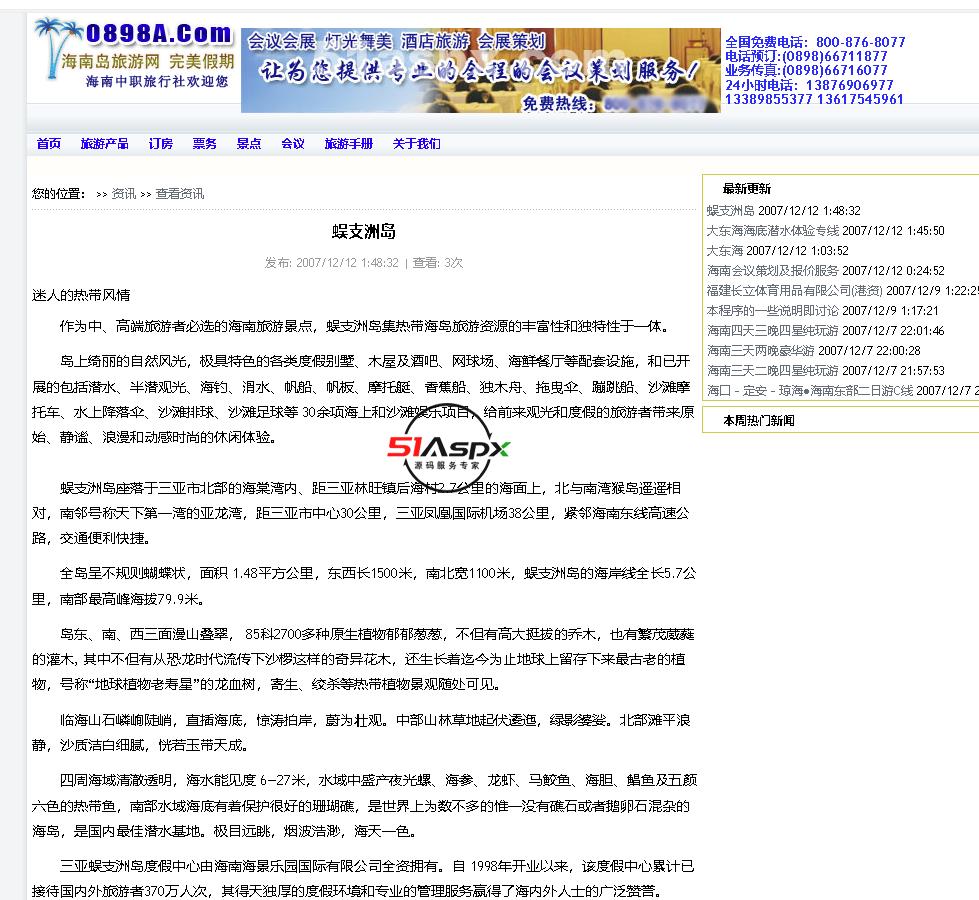
Task: Go to the 首页 home menu item
Action: [x=49, y=144]
